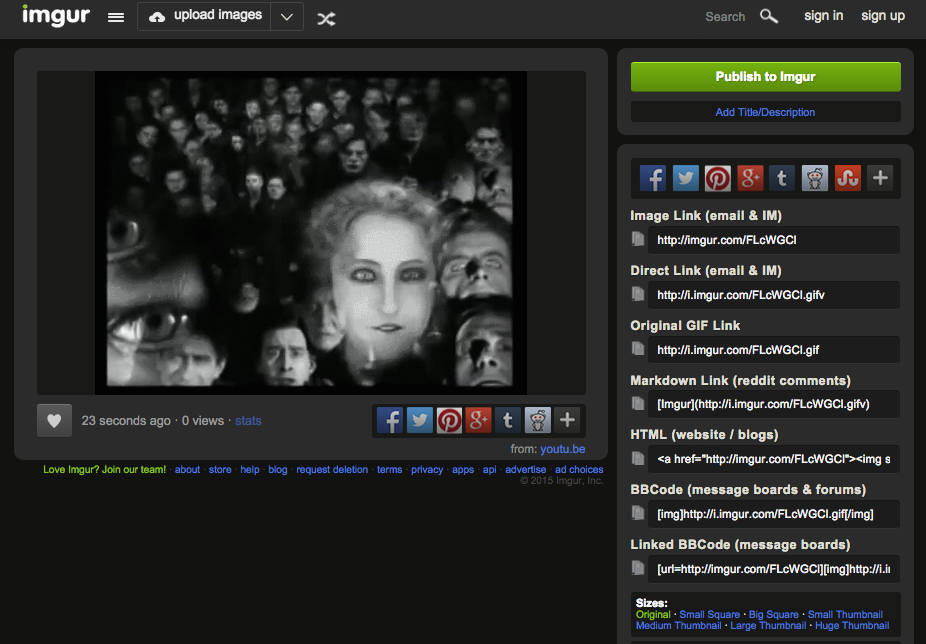This screenshot has height=644, width=926.
Task: Click the HTML code text field
Action: click(x=774, y=459)
